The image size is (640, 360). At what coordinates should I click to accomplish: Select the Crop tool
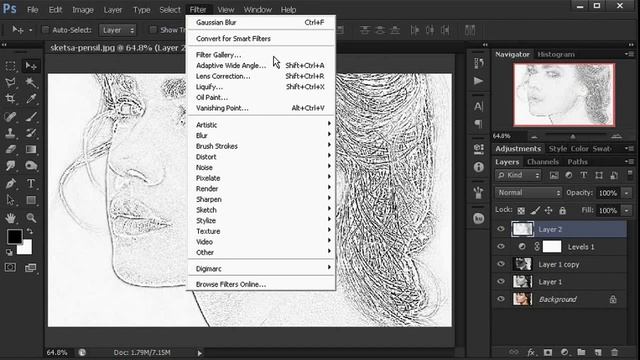[10, 98]
